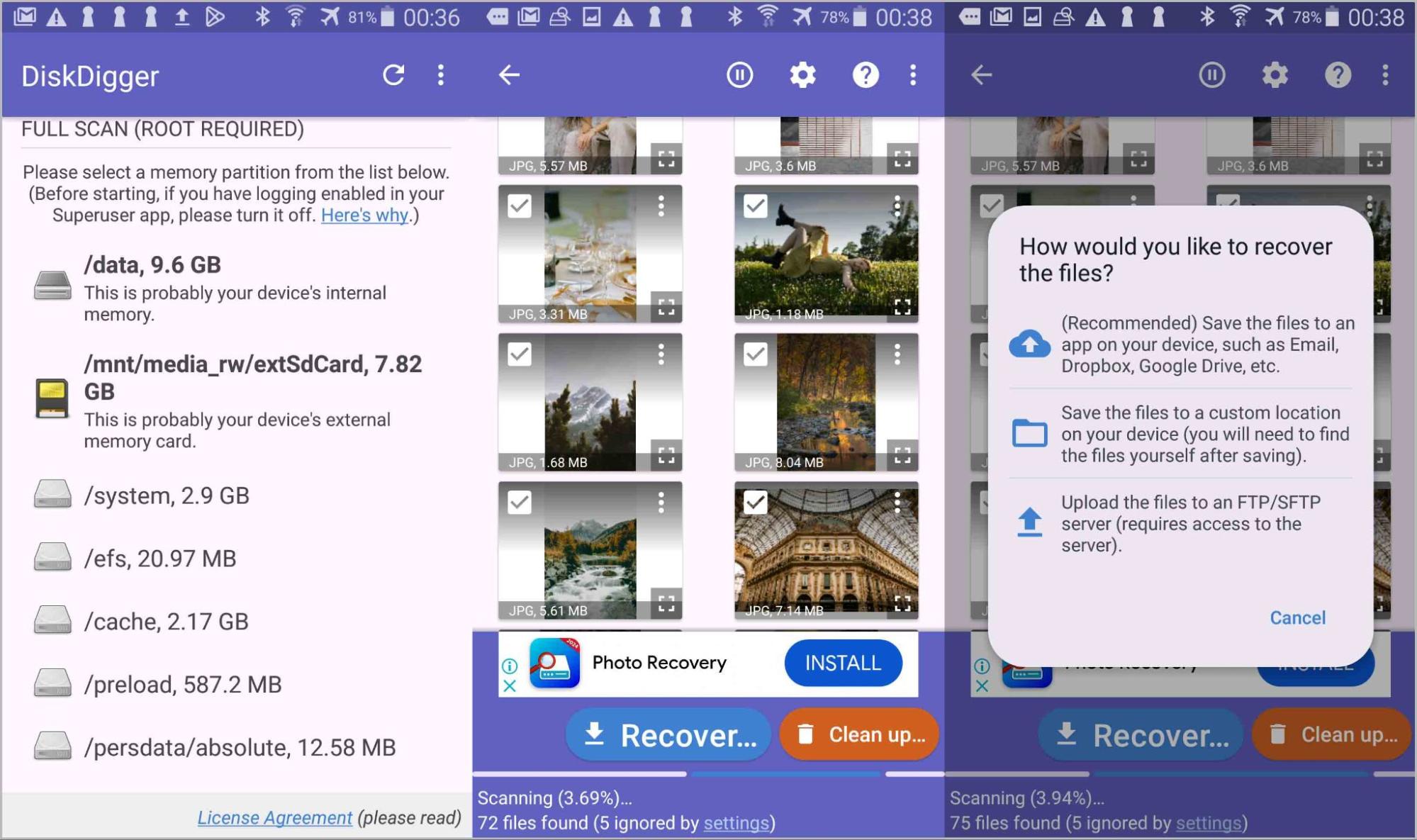Select /mnt/media_rw/extSdCard external SD card
This screenshot has height=840, width=1417.
coord(236,401)
